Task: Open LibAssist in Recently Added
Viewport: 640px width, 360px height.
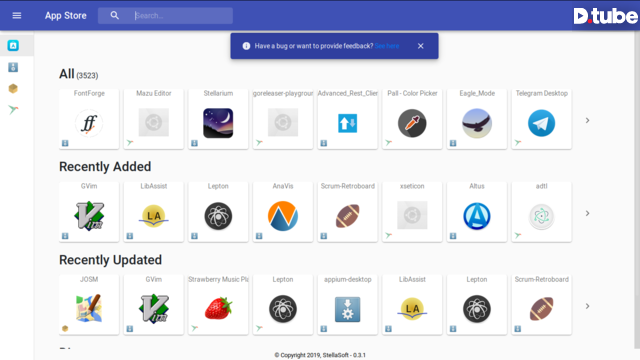Action: coord(153,212)
